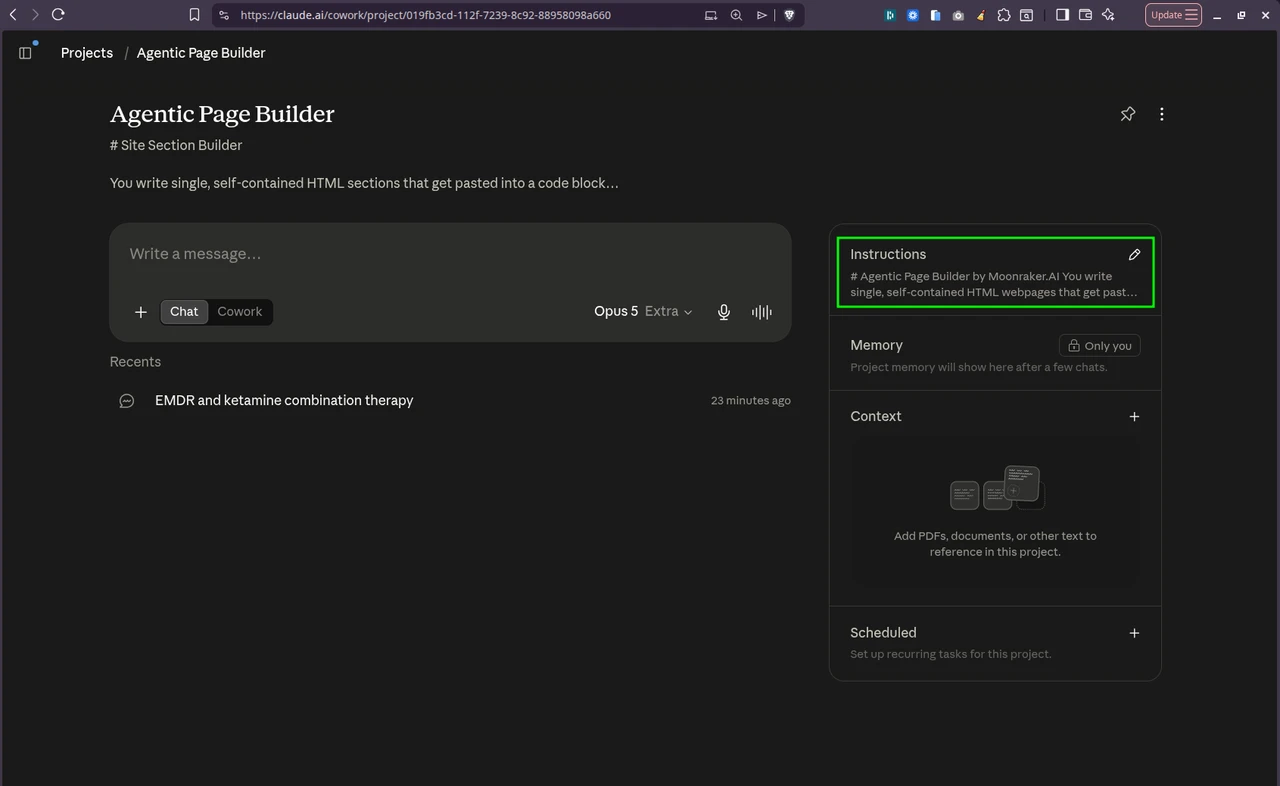Add a scheduled task with plus icon
The width and height of the screenshot is (1280, 786).
(x=1134, y=633)
